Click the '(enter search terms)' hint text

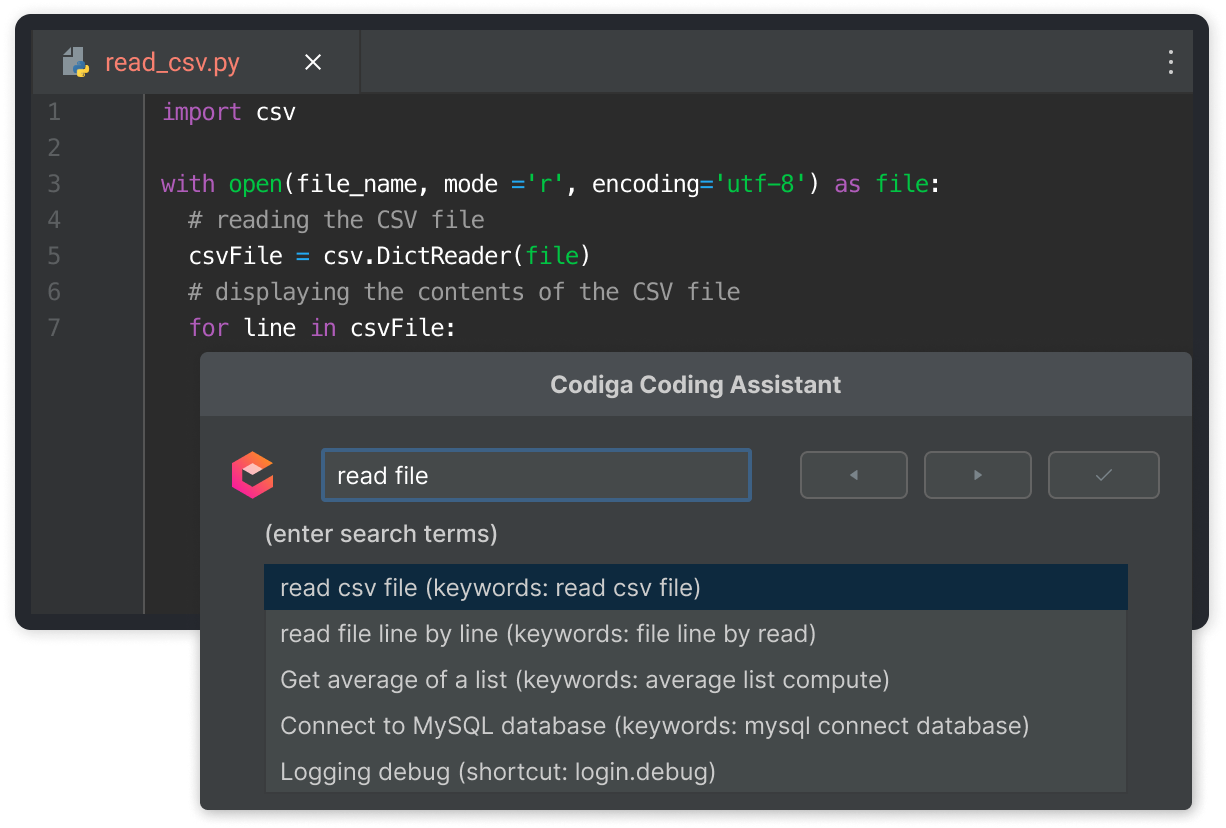(x=381, y=533)
